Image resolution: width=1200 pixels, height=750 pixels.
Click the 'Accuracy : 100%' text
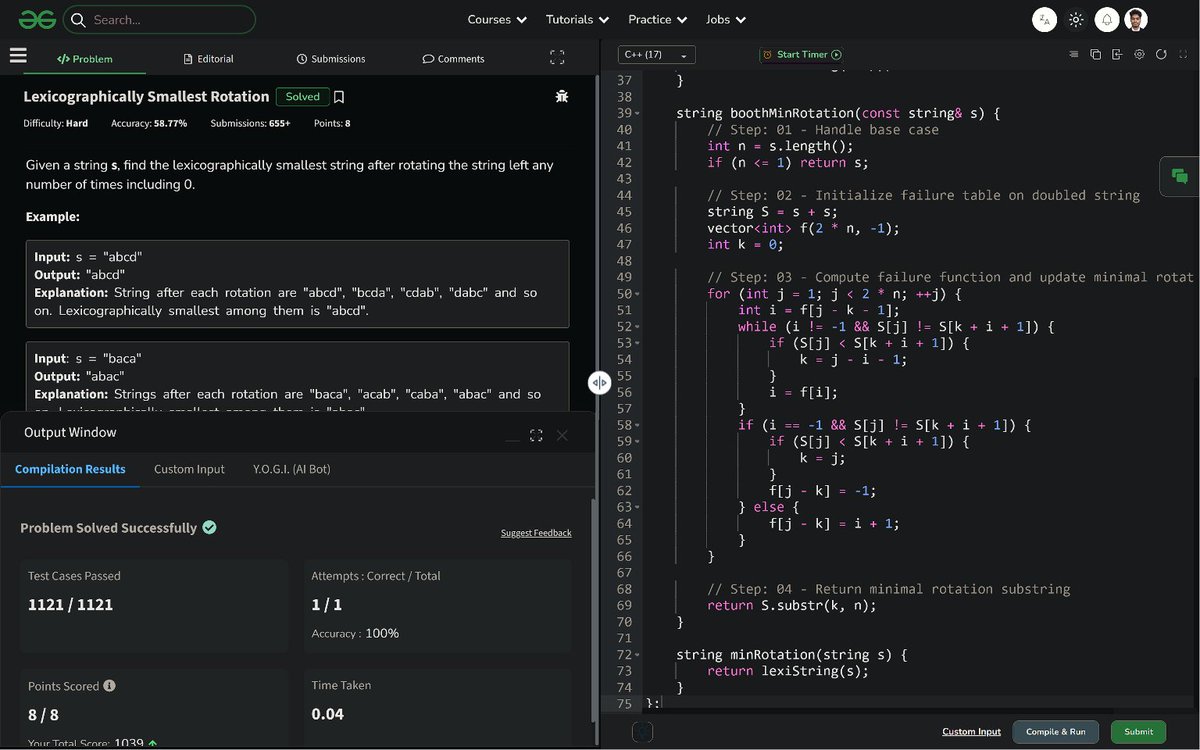[355, 633]
